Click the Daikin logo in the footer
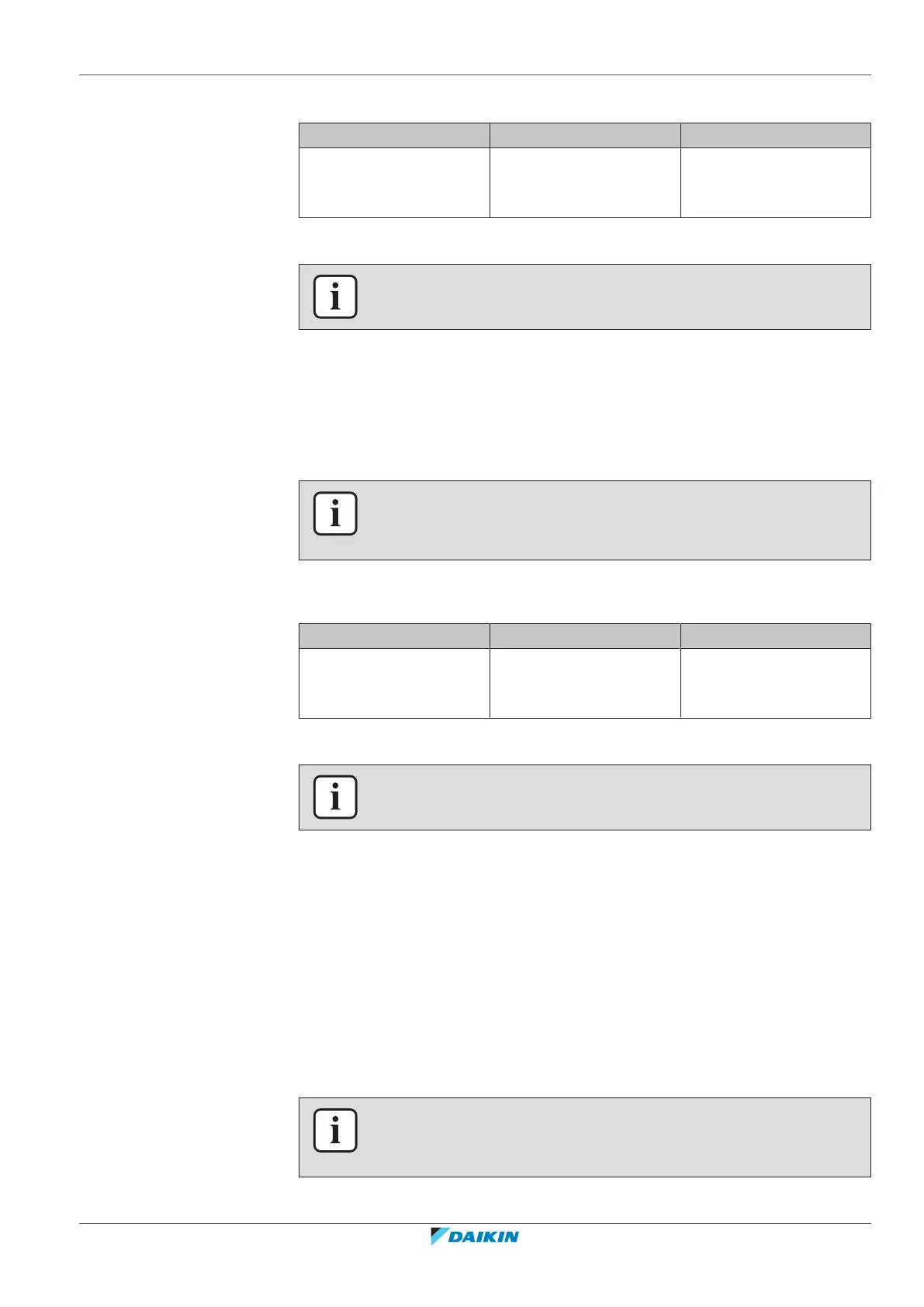 coord(475,1236)
